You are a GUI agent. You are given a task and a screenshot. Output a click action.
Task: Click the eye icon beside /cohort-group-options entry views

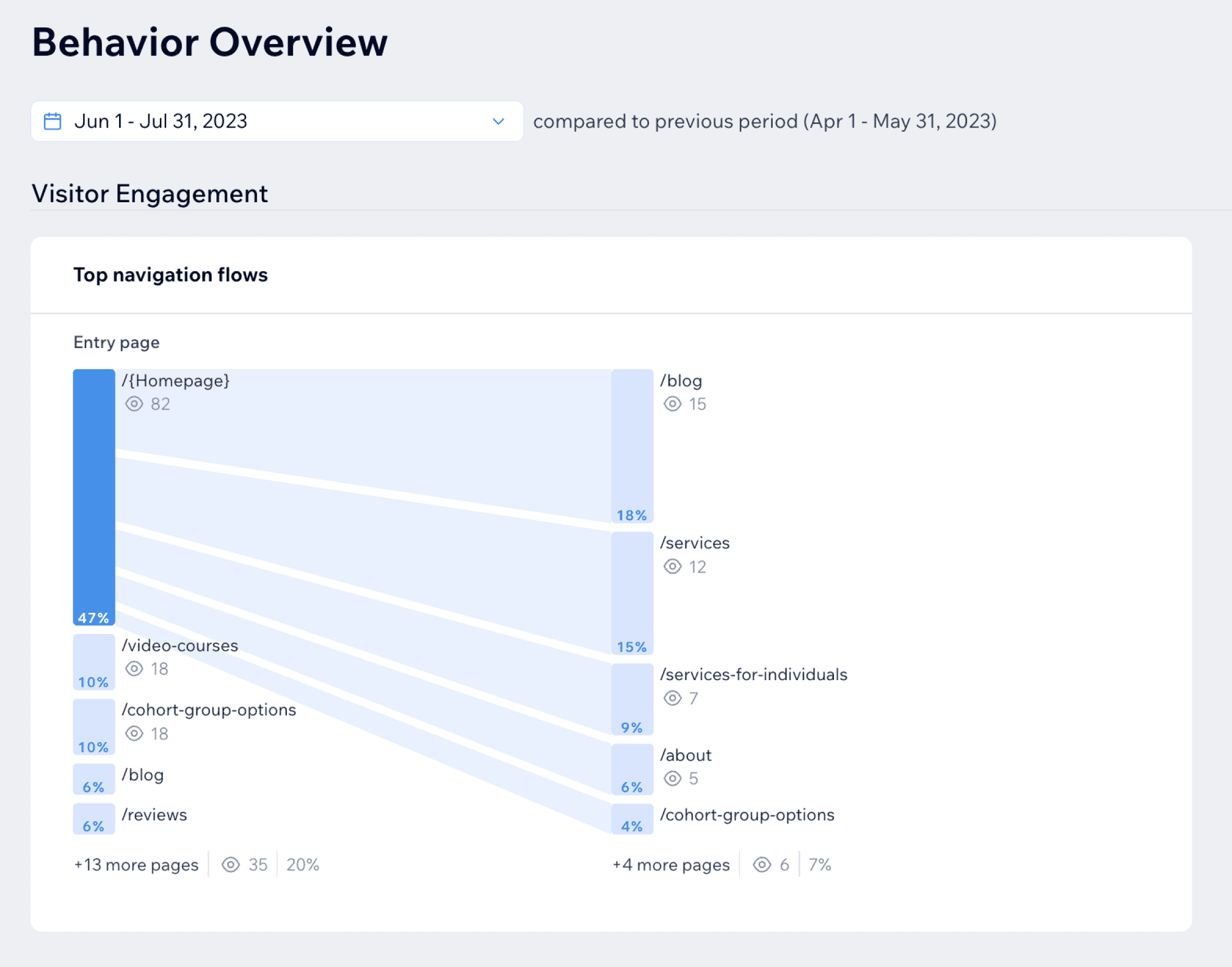pyautogui.click(x=134, y=734)
